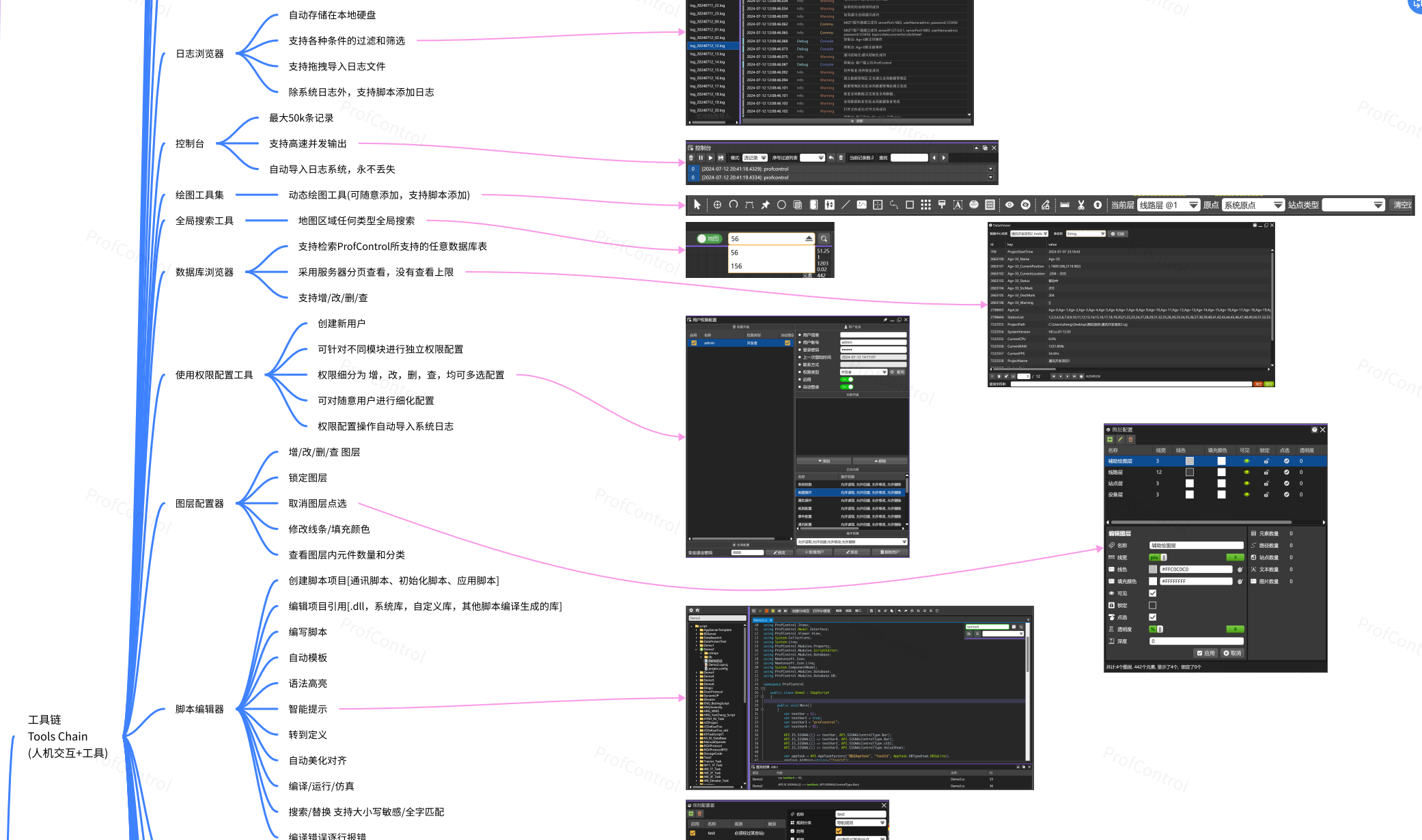
Task: Click the magnifier search icon beside 56
Action: tap(824, 239)
